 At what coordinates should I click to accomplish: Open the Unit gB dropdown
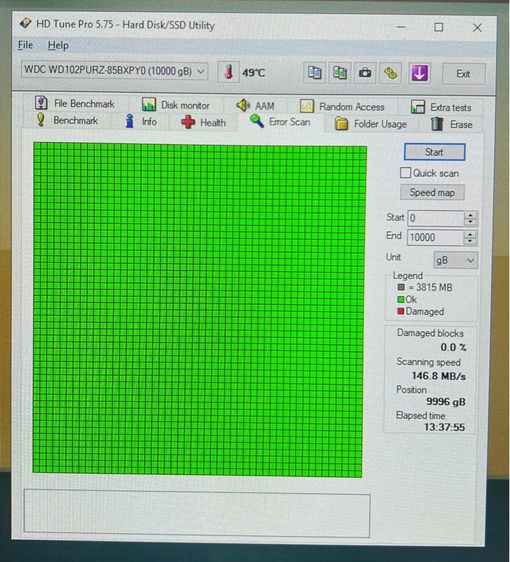tap(455, 260)
